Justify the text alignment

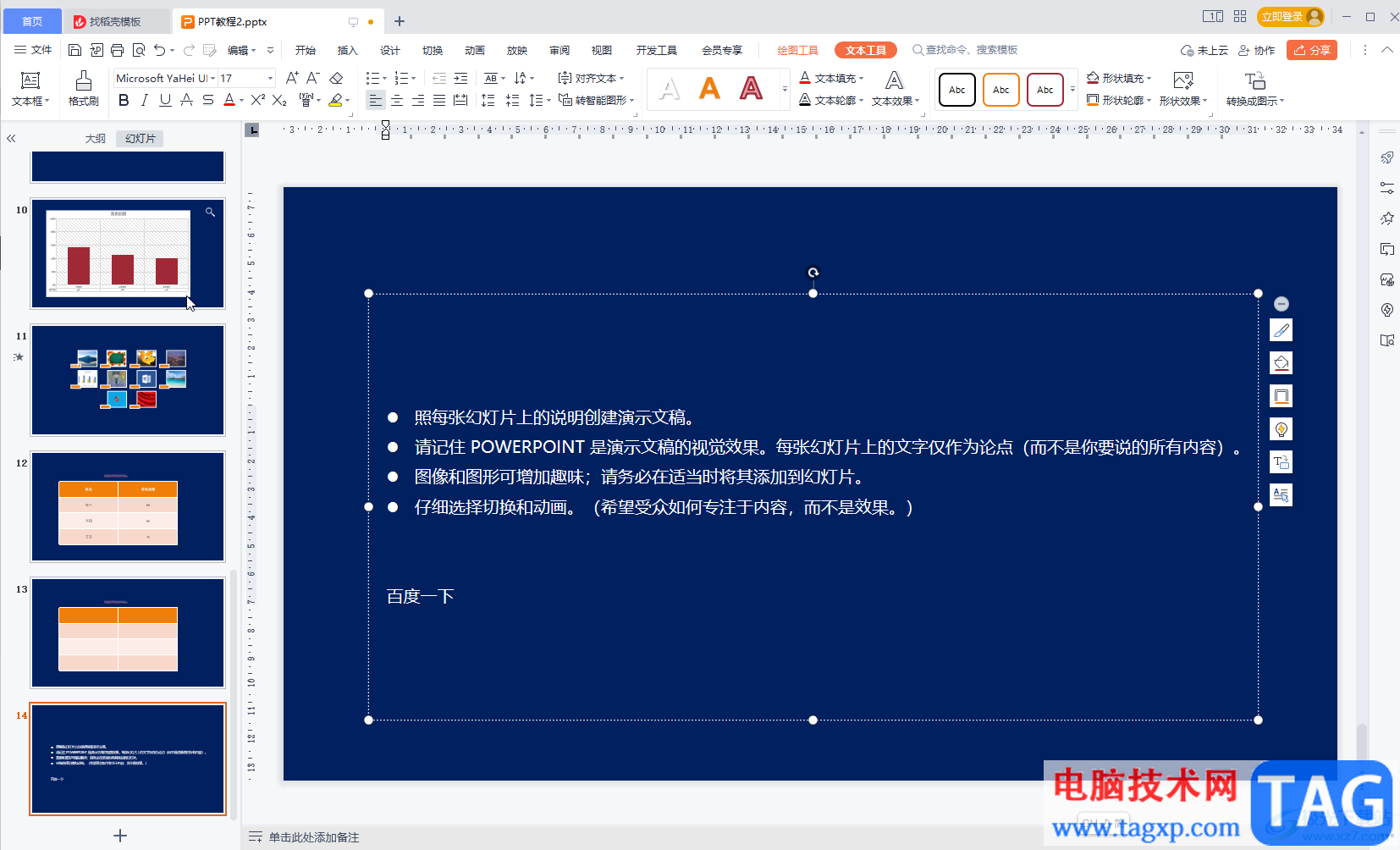tap(439, 100)
